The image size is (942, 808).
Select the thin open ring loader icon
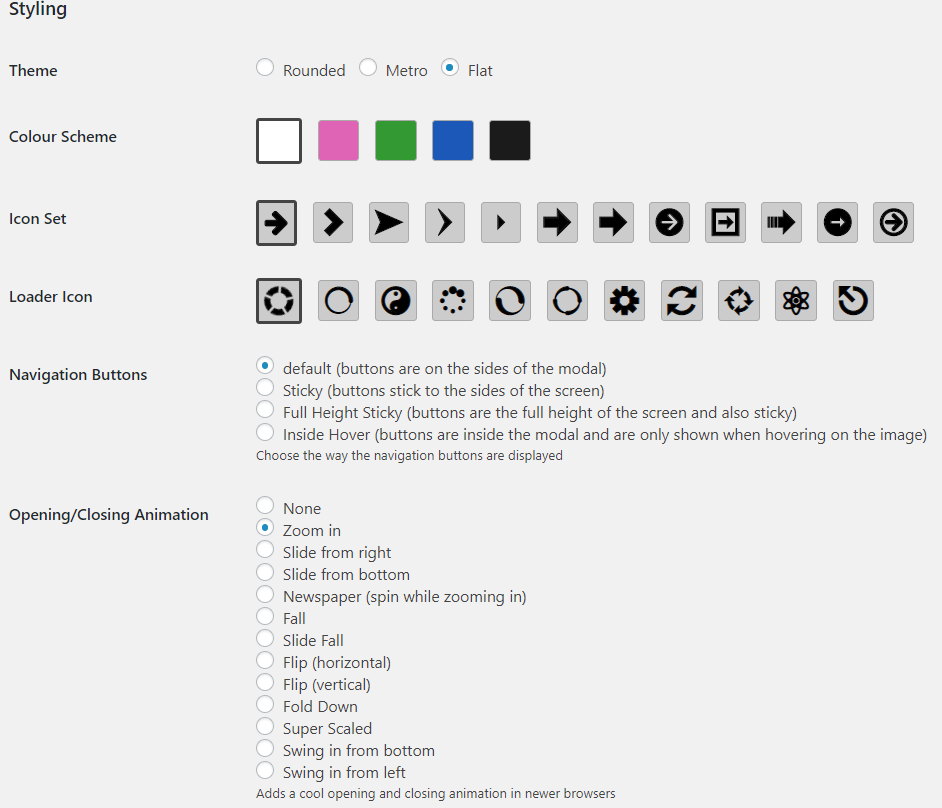tap(338, 300)
